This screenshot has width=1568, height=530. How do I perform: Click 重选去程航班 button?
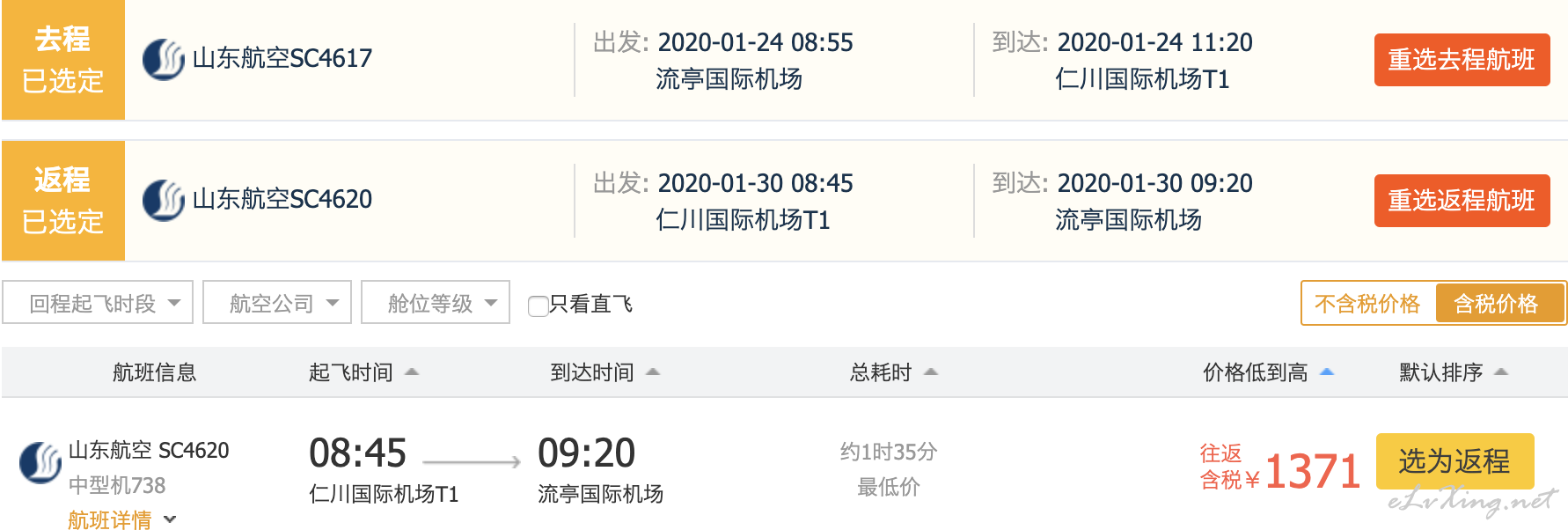click(1462, 60)
